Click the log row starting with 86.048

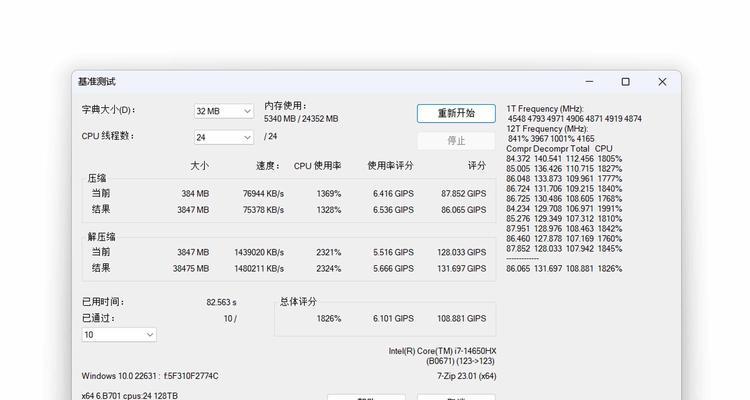(564, 179)
